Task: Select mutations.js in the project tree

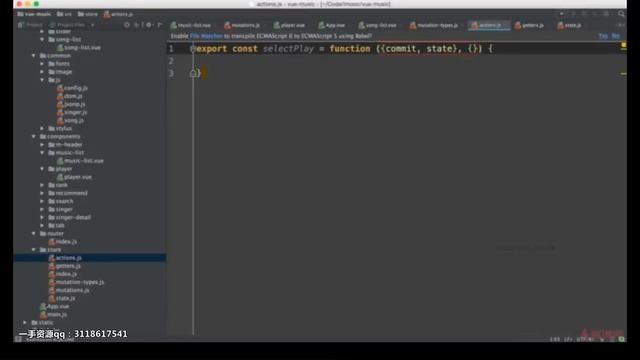Action: click(x=72, y=290)
